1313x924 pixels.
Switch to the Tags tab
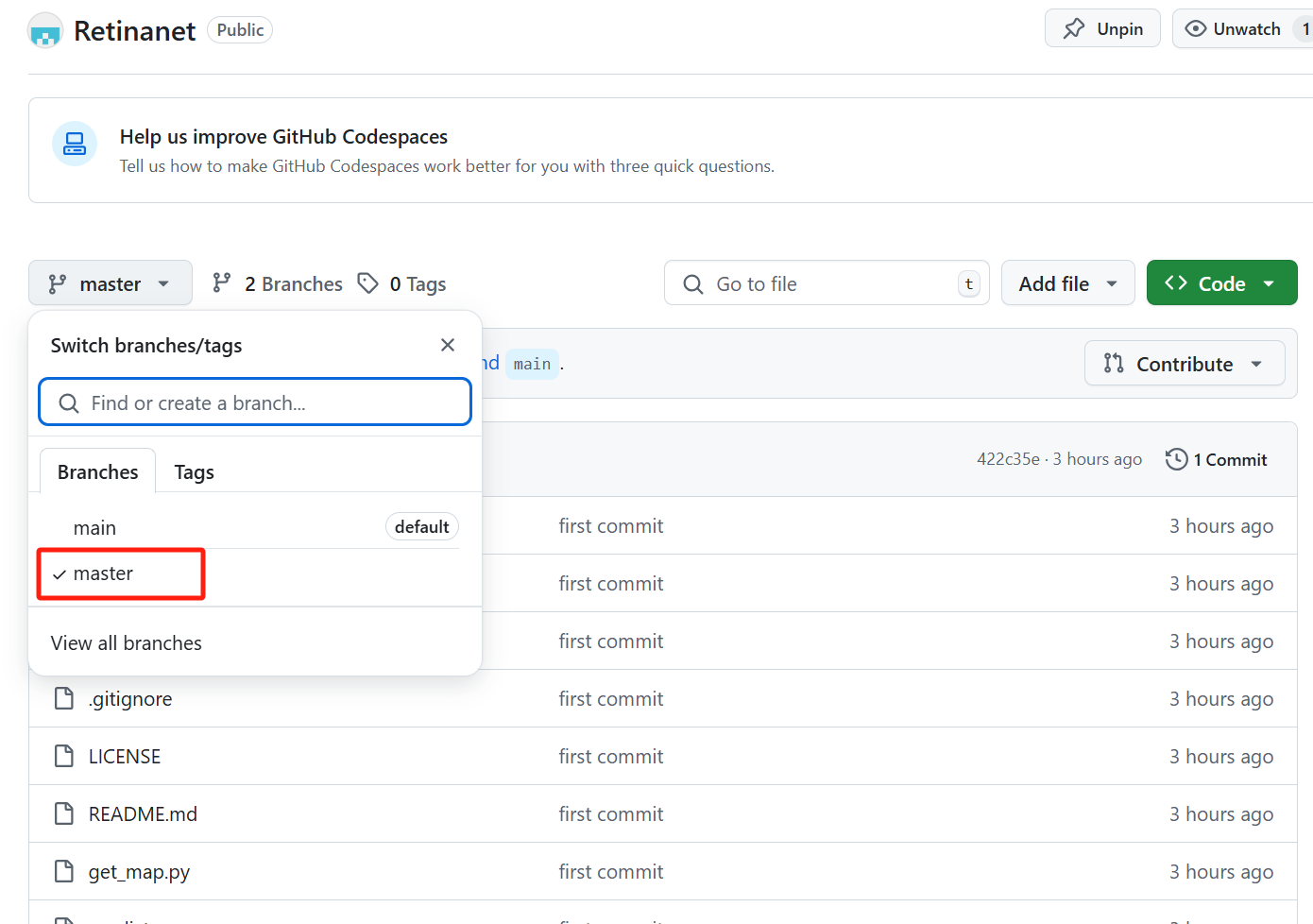195,471
